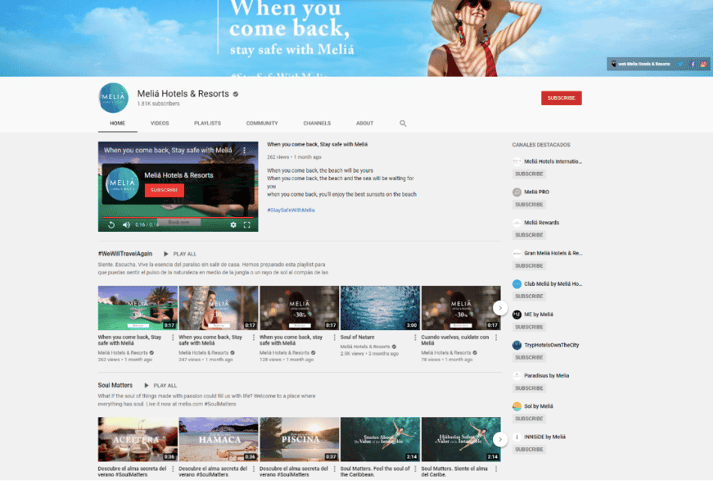Viewport: 713px width, 481px height.
Task: Open options menu for Soul of Nature video
Action: (415, 337)
